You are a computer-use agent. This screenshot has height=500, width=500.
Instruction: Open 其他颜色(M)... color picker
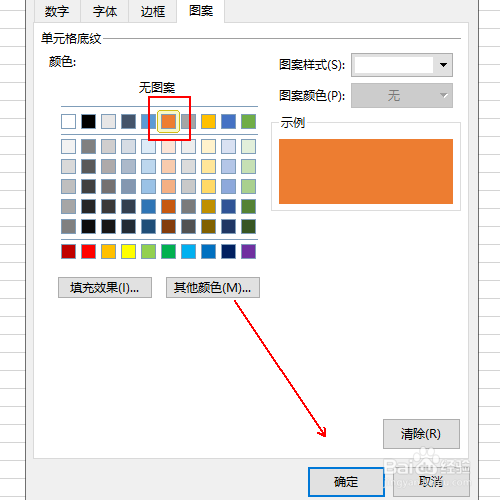point(213,287)
